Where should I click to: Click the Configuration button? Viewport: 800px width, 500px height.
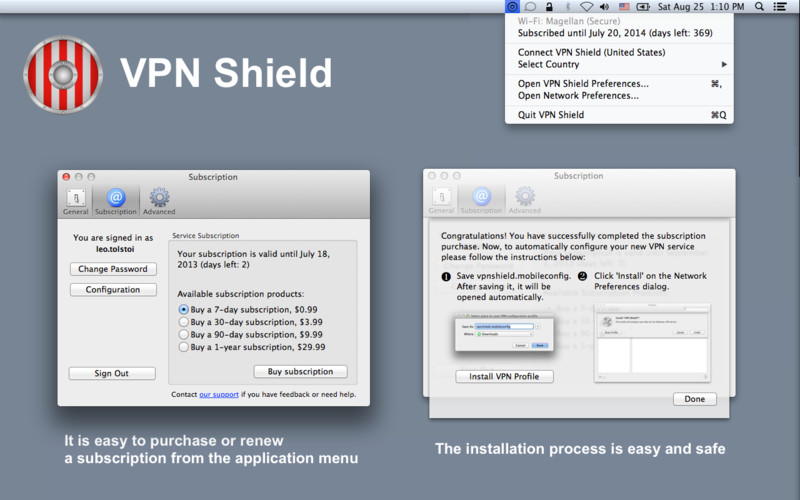[x=113, y=289]
